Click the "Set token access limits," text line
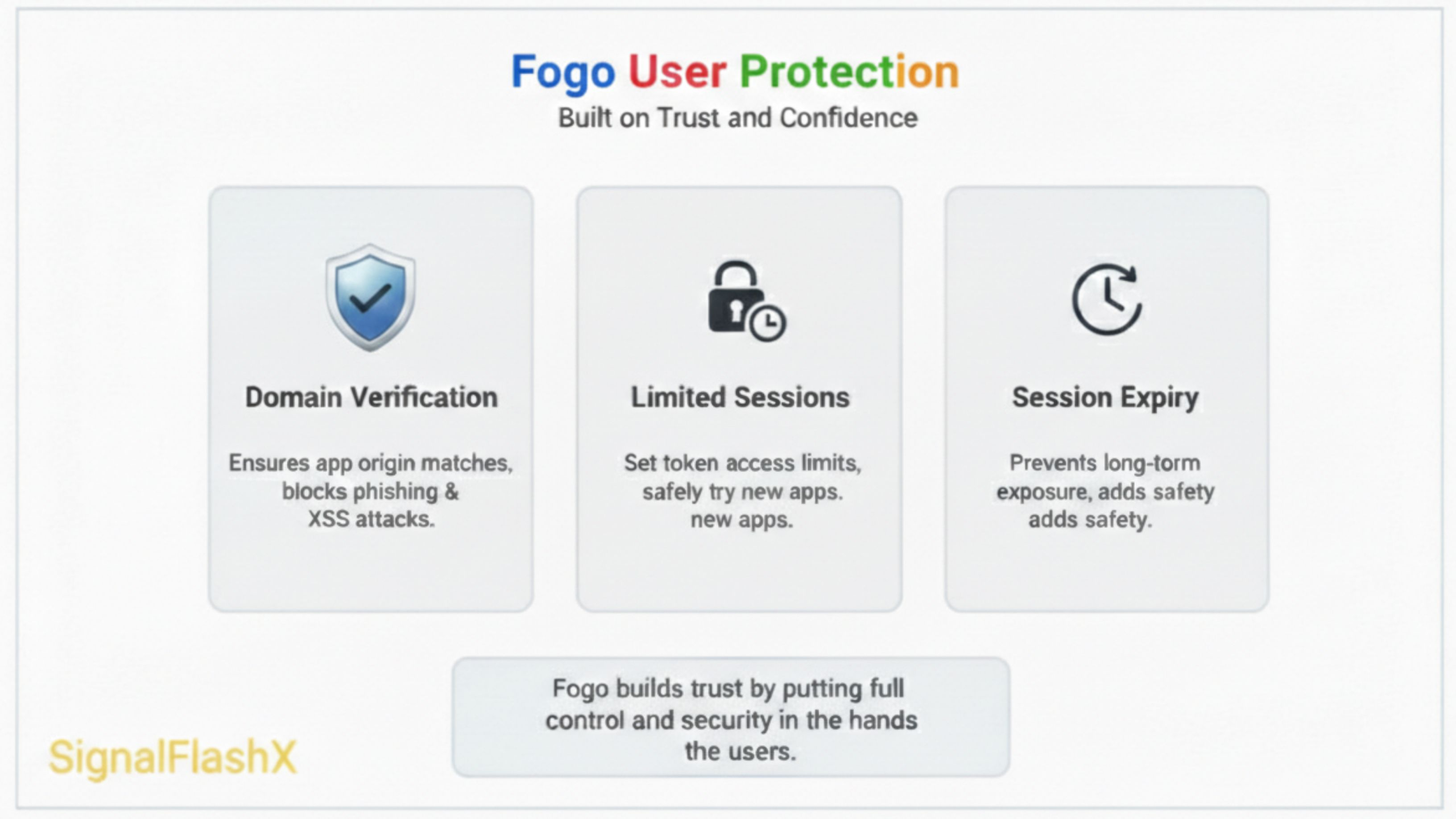The image size is (1456, 819). click(742, 463)
